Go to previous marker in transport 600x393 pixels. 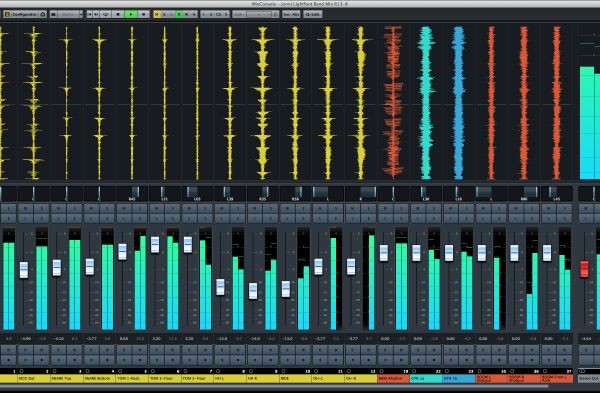point(89,14)
